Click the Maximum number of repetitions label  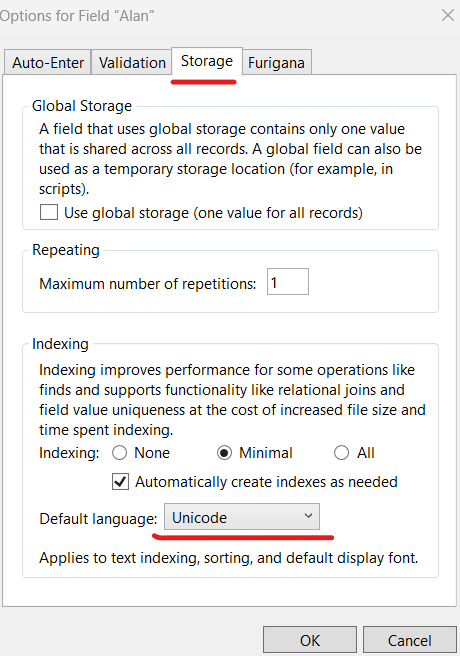pos(148,284)
